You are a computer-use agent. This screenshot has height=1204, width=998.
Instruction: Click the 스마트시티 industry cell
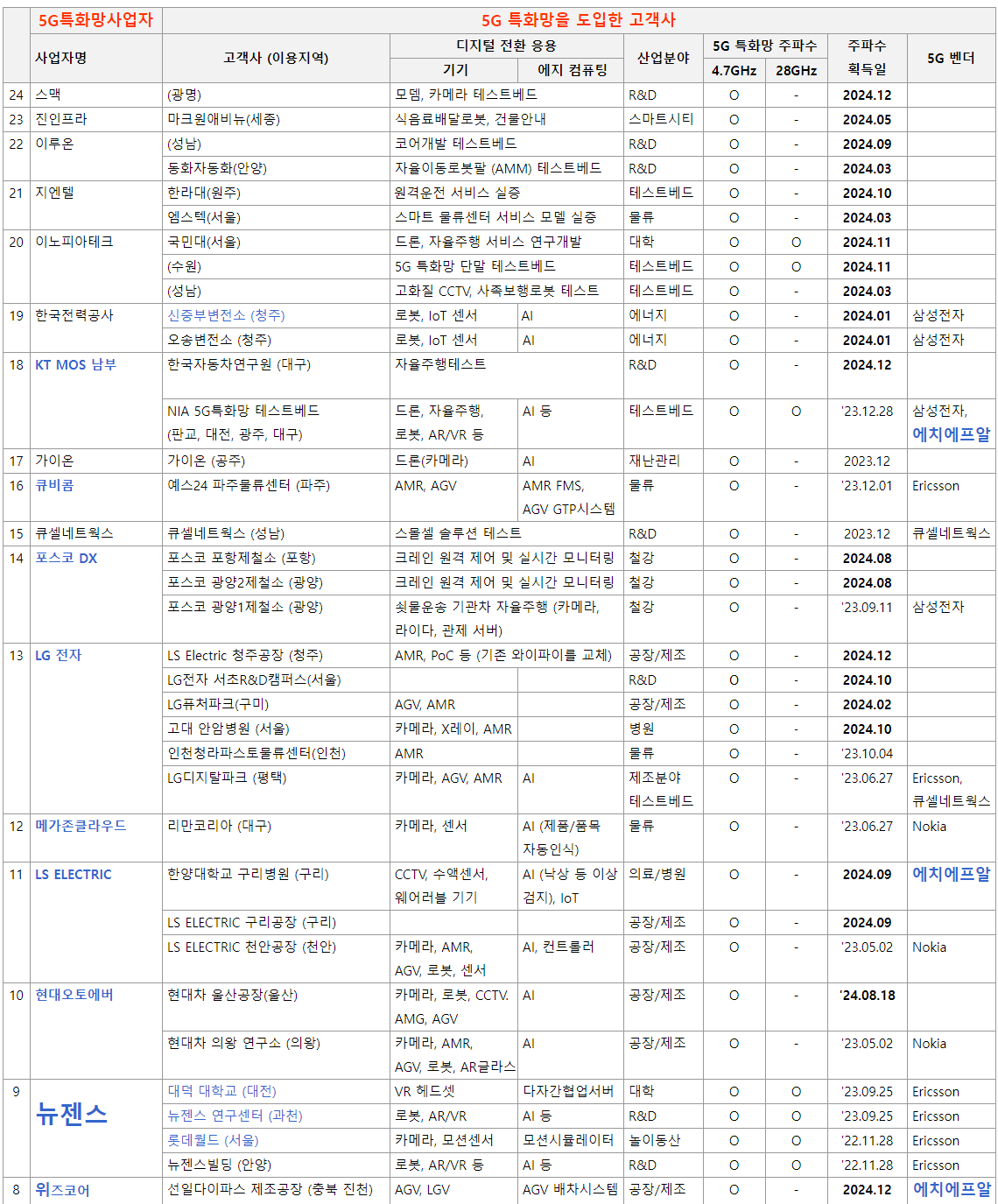pos(663,119)
